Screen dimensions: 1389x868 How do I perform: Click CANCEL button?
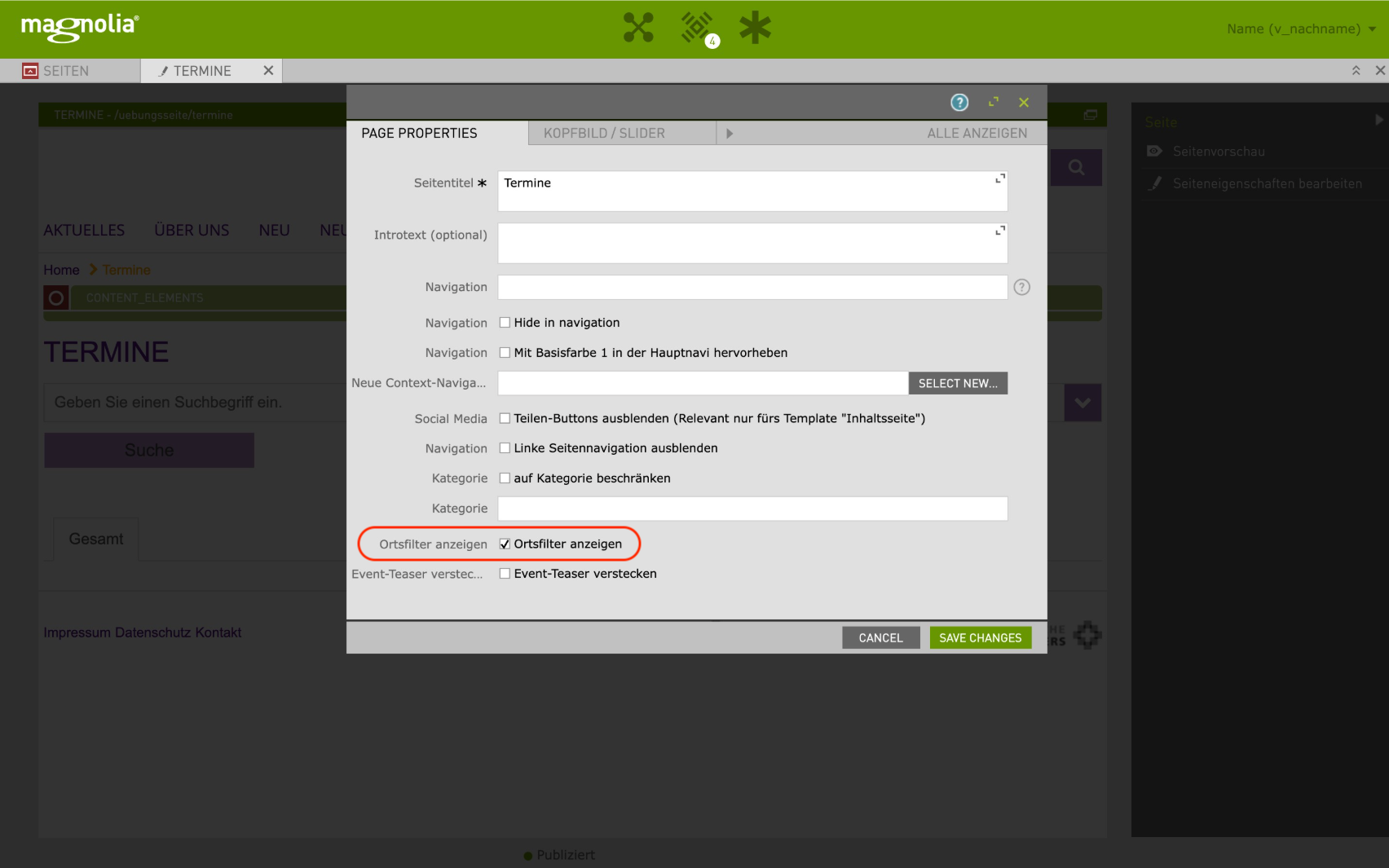tap(880, 637)
